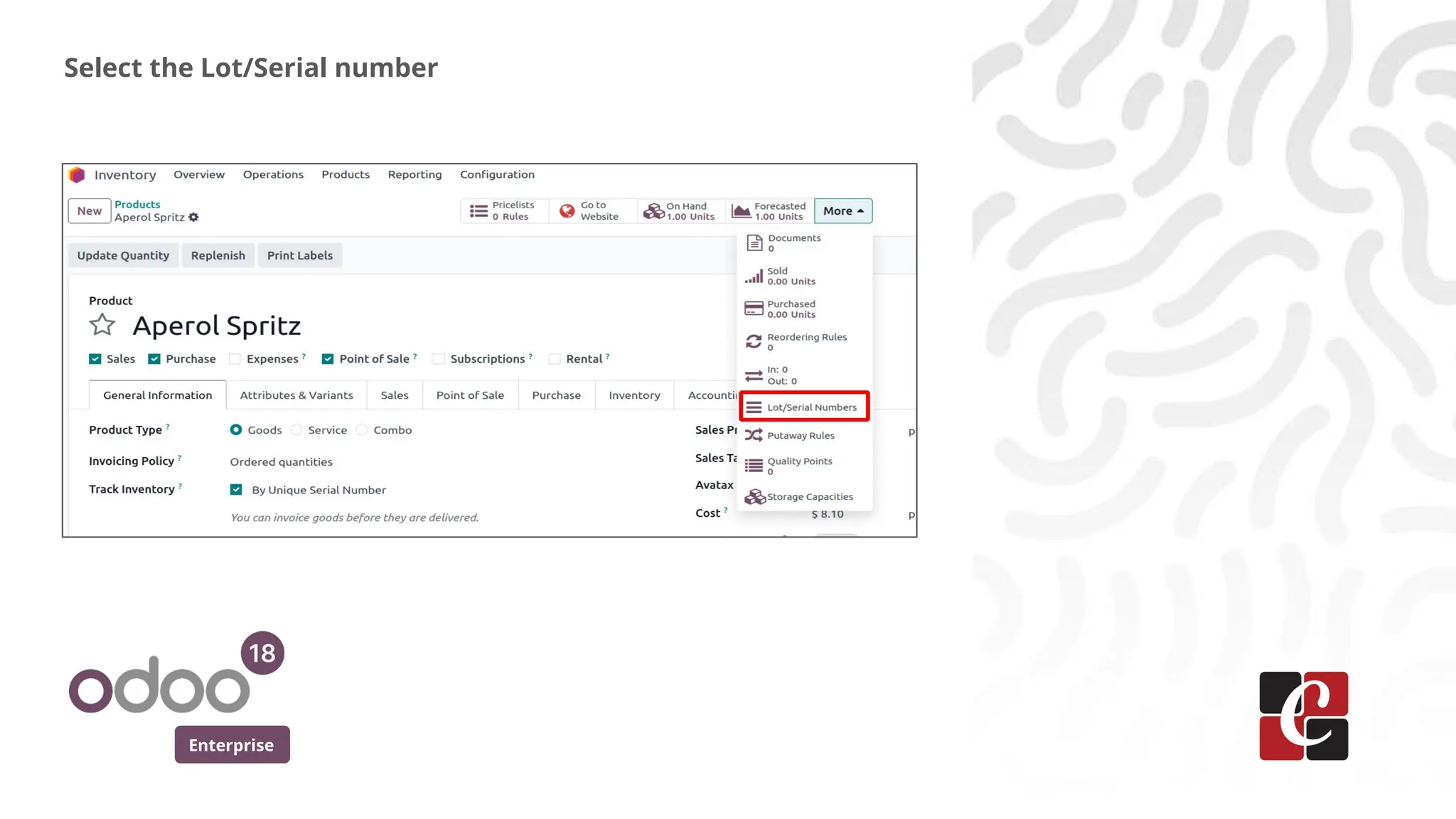Screen dimensions: 1456x819
Task: Open Documents 0 entry in More menu
Action: [x=804, y=243]
